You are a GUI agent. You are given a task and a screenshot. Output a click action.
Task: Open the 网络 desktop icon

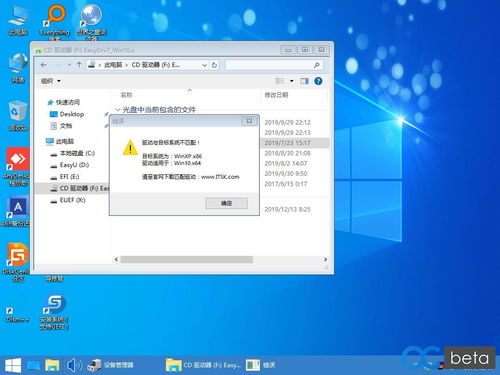pyautogui.click(x=18, y=68)
